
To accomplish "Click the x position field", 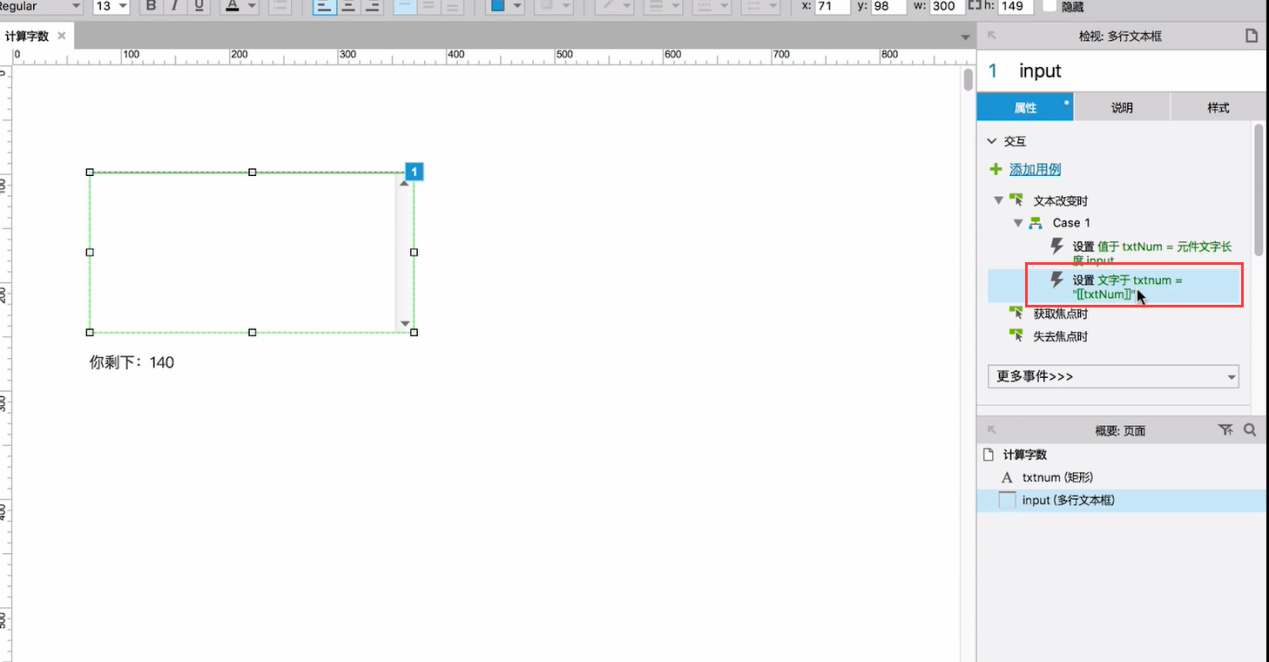I will pos(832,6).
